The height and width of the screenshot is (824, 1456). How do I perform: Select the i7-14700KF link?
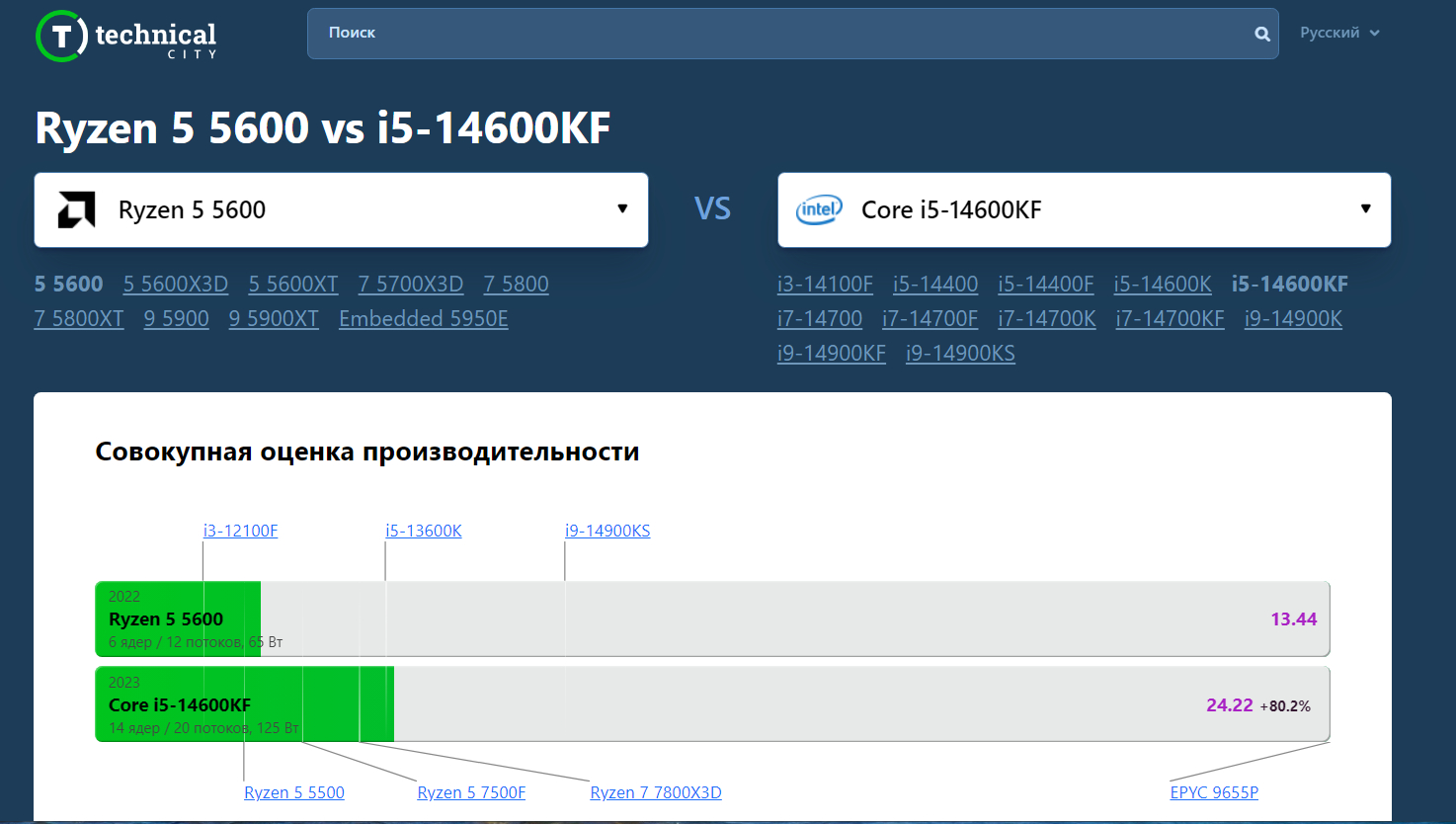1171,319
